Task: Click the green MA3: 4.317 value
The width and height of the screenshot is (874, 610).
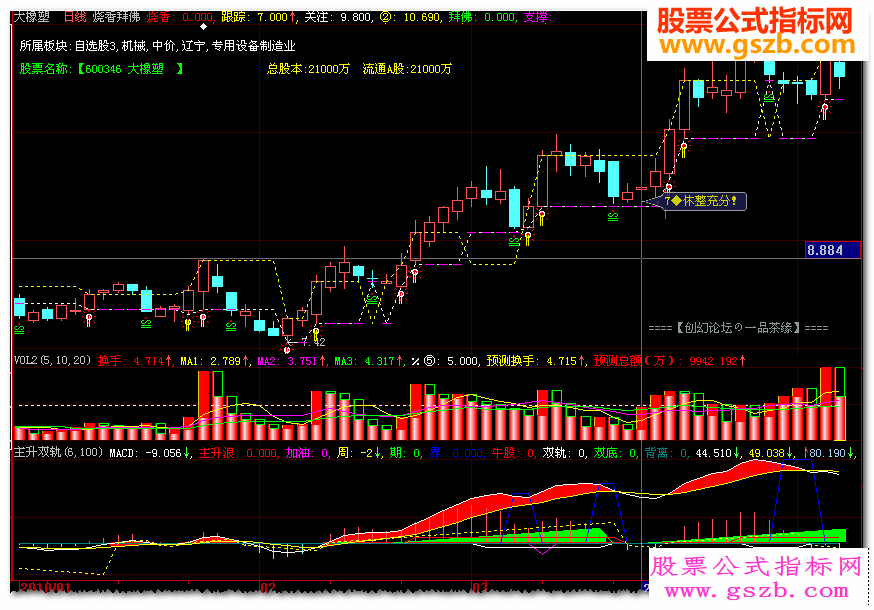Action: 369,361
